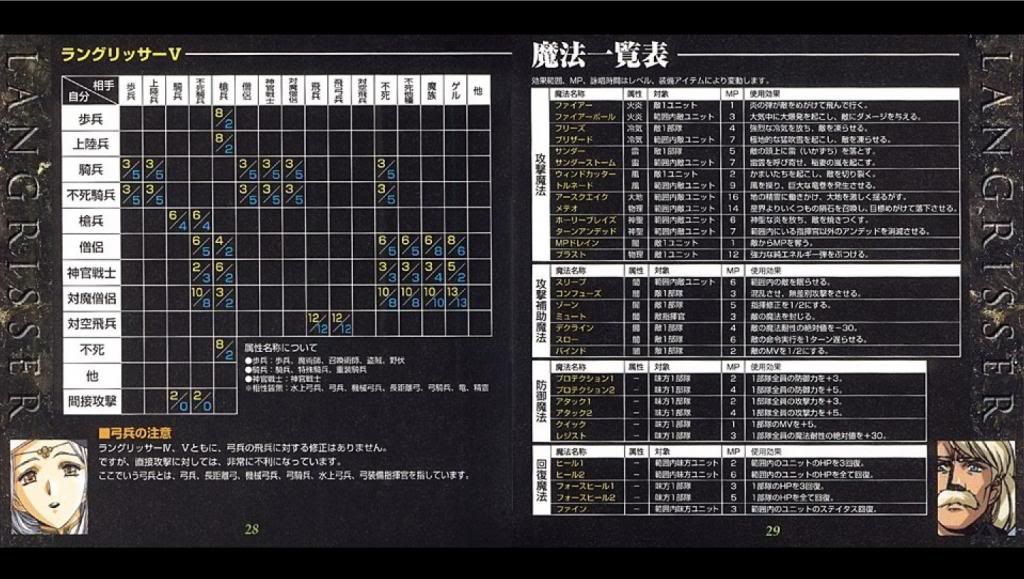Click the '僧侶' row label

[x=91, y=247]
